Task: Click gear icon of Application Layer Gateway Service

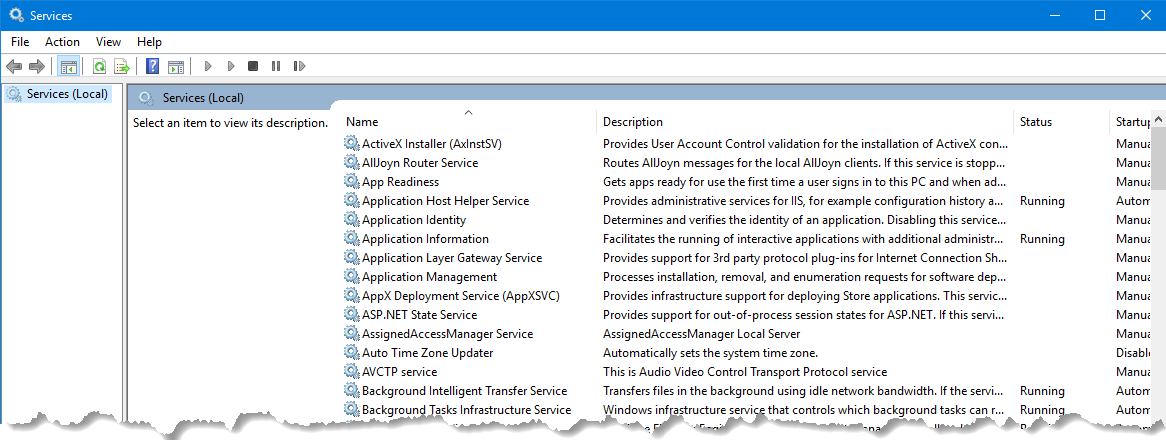Action: point(352,258)
